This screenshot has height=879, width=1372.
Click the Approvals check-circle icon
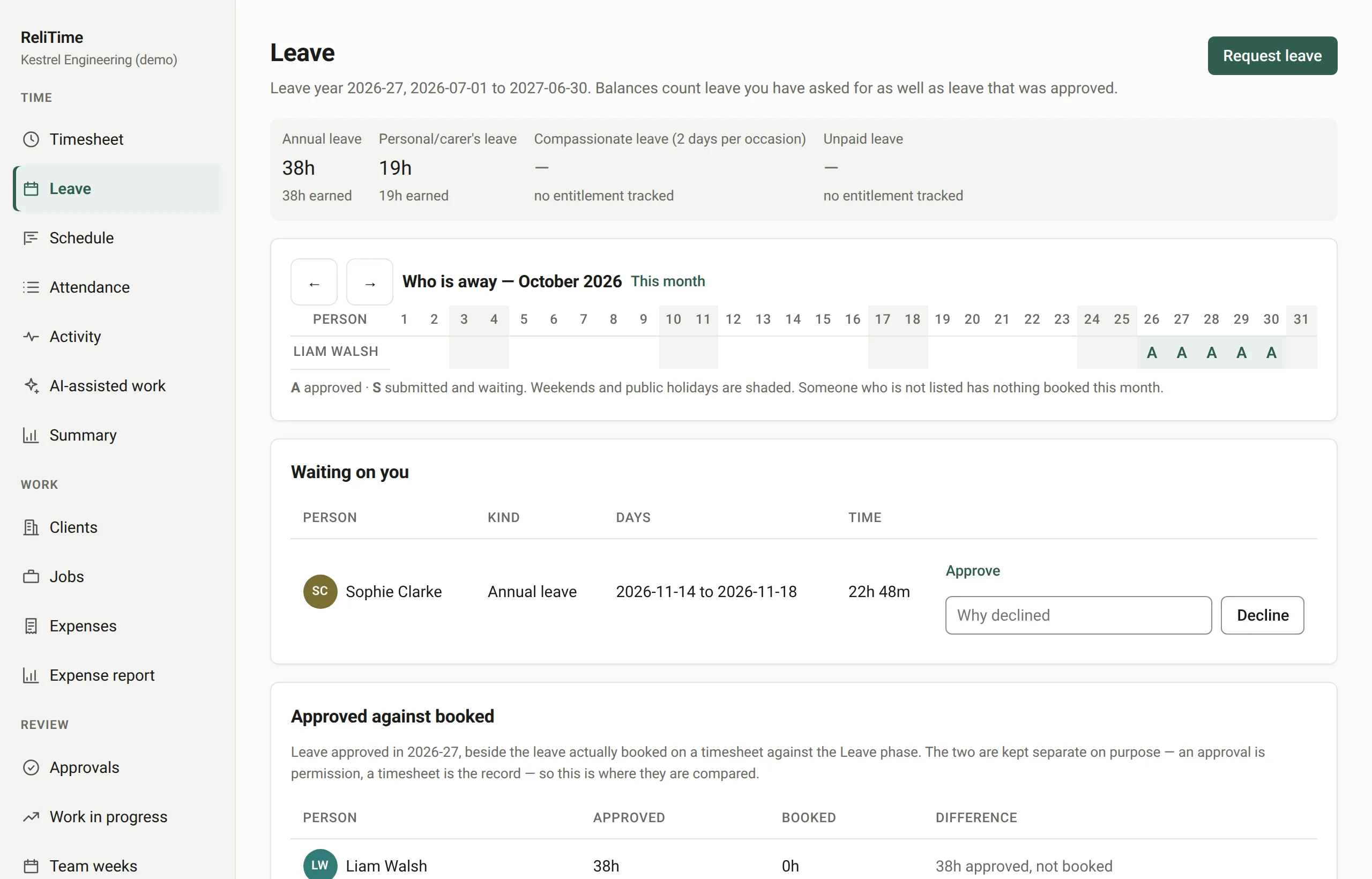click(31, 768)
